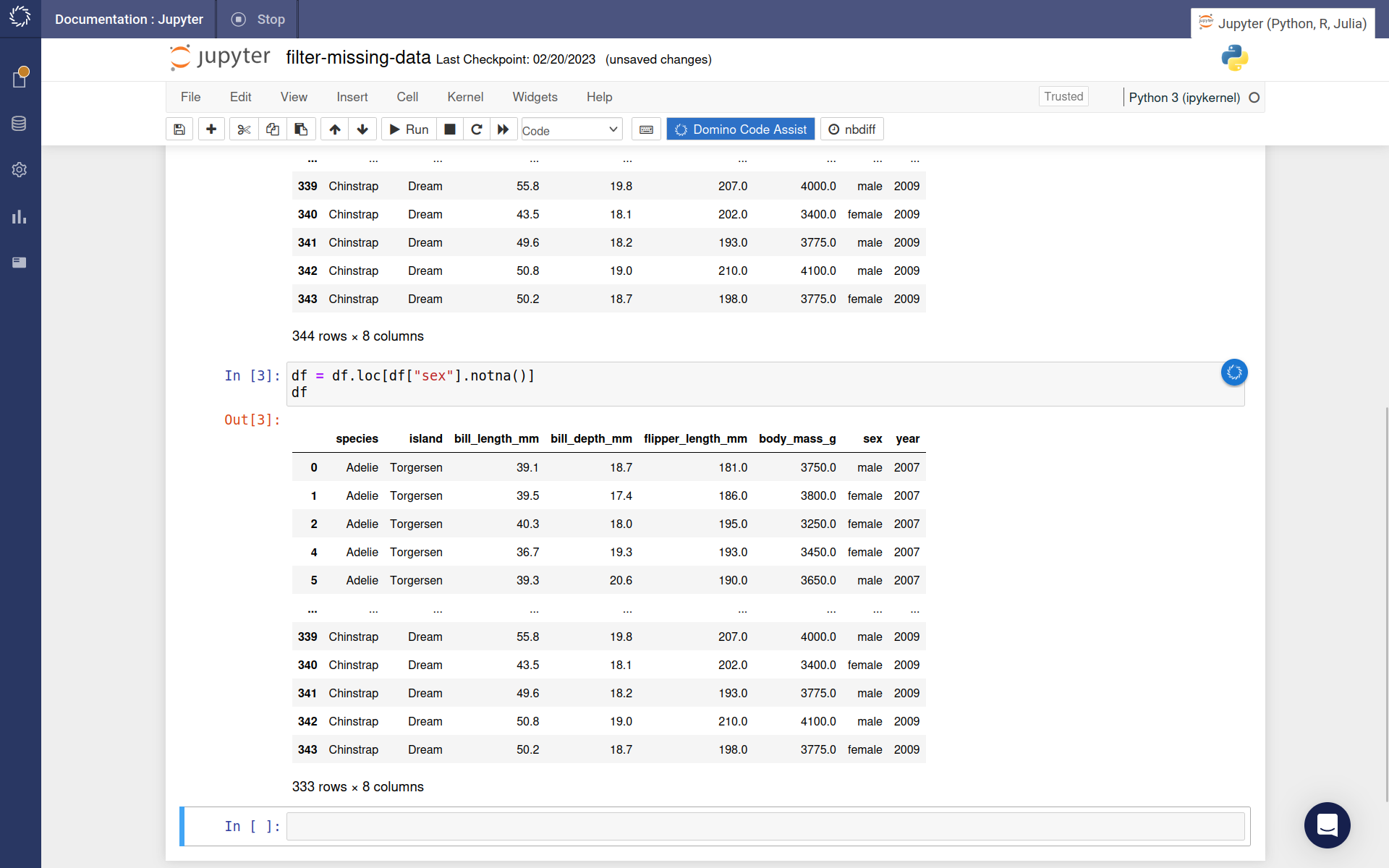Screen dimensions: 1389x868
Task: Open Domino Code Assist
Action: (x=740, y=129)
